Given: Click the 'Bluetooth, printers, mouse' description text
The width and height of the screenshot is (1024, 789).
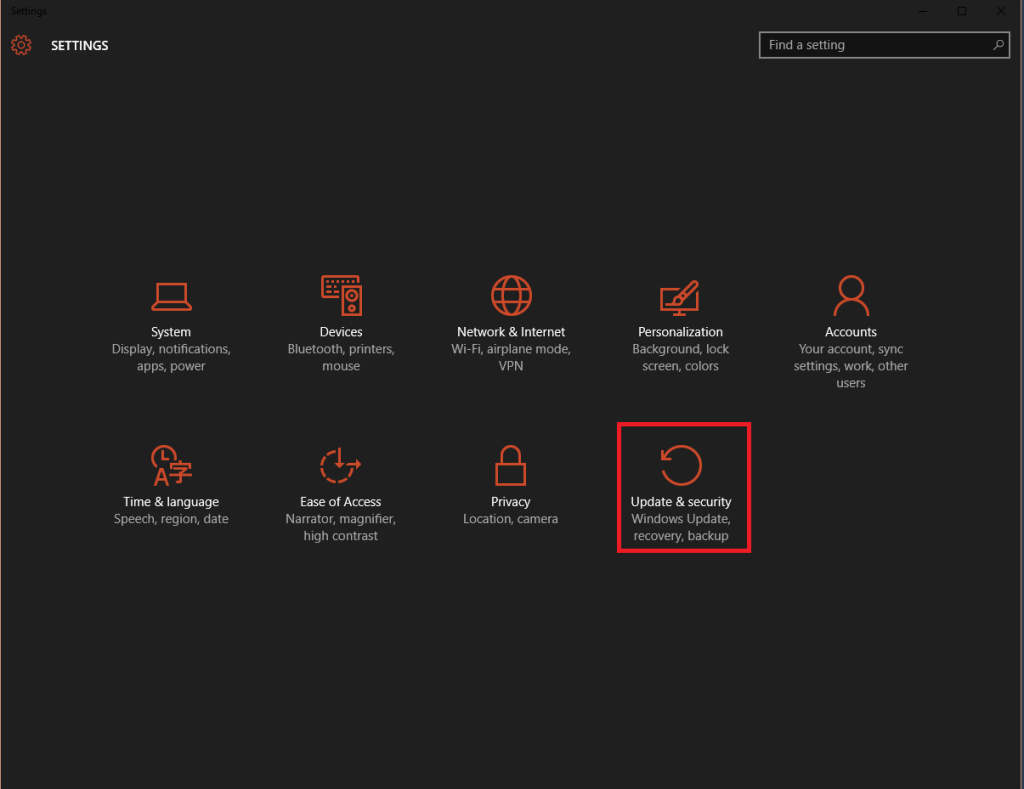Looking at the screenshot, I should pos(341,358).
